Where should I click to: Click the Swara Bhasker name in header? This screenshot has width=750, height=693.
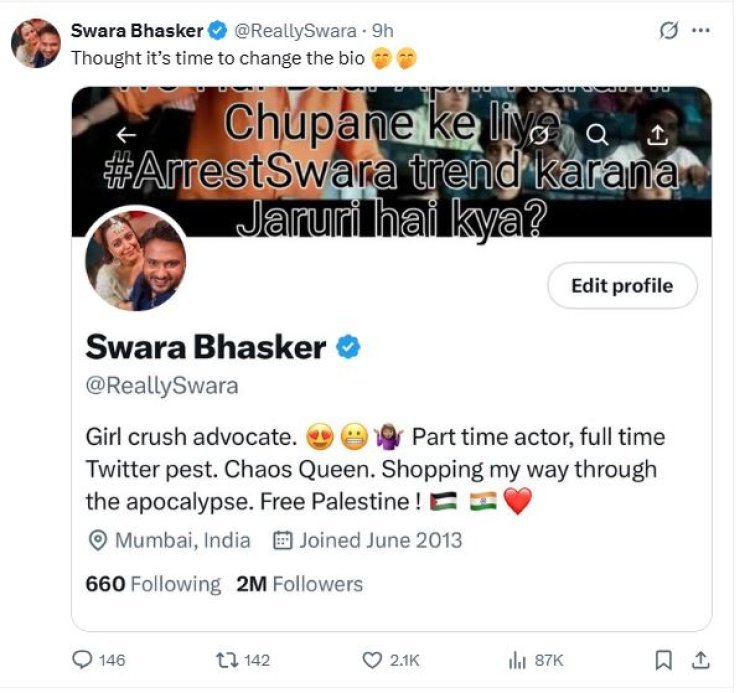[137, 31]
